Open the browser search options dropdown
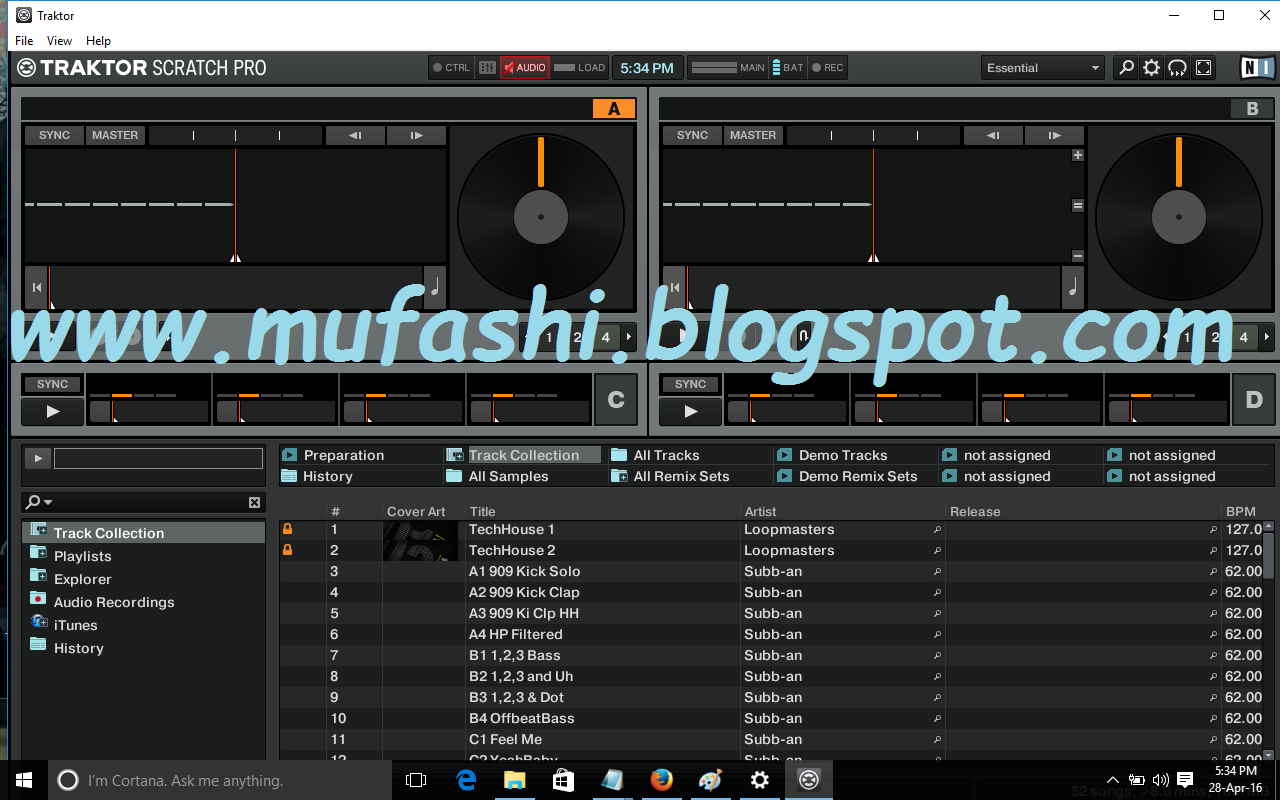The width and height of the screenshot is (1280, 800). [40, 502]
